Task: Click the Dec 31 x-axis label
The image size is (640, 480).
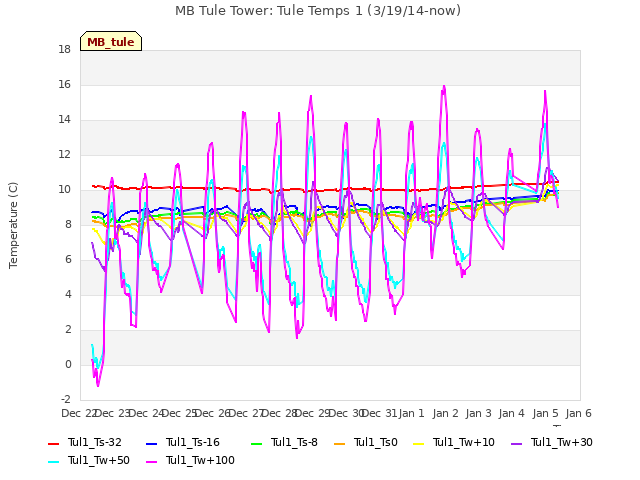Action: [379, 413]
